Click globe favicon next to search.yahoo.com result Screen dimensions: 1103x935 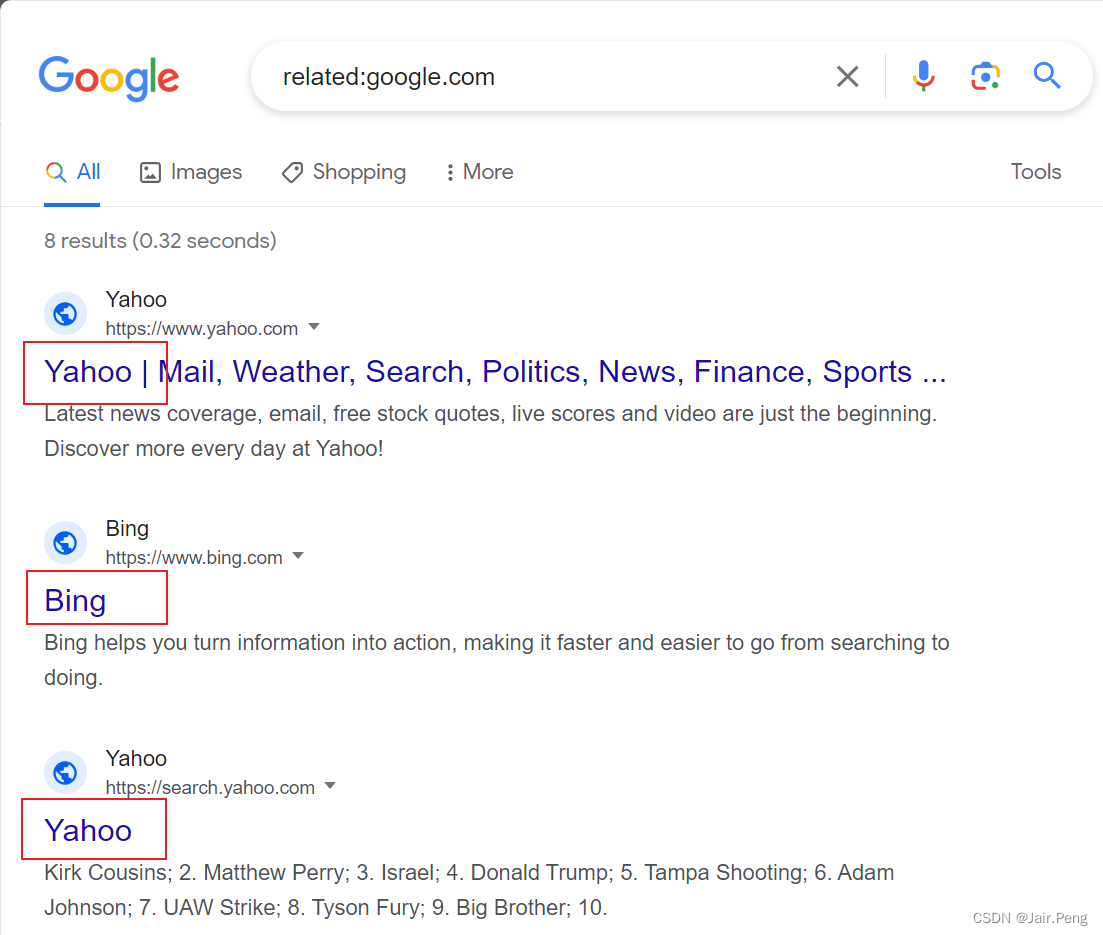(65, 772)
